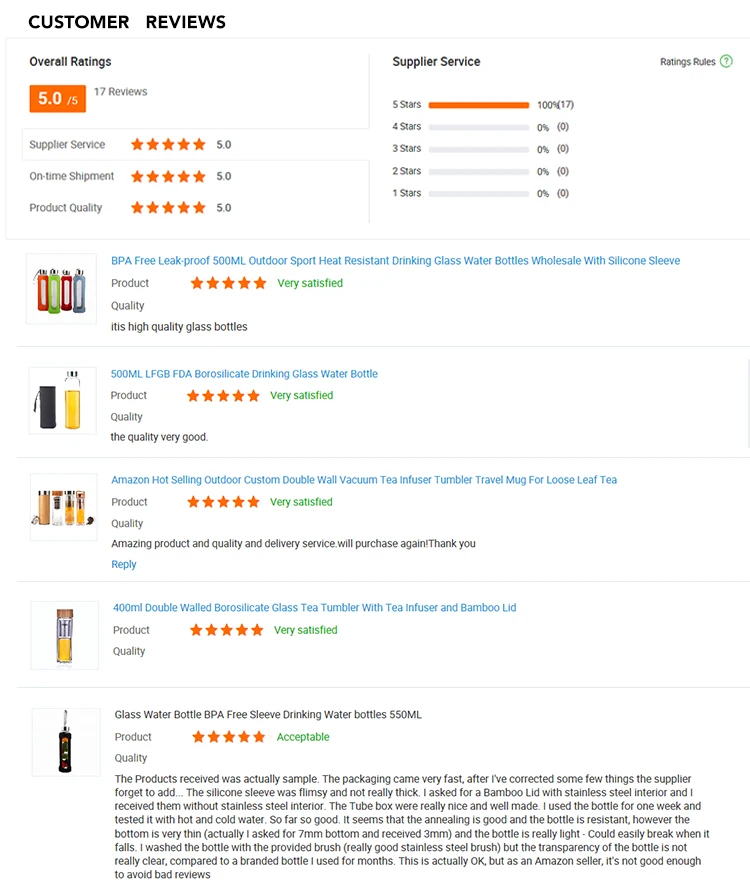Open black sleeve 550ML bottle thumbnail
This screenshot has height=894, width=750.
(66, 742)
